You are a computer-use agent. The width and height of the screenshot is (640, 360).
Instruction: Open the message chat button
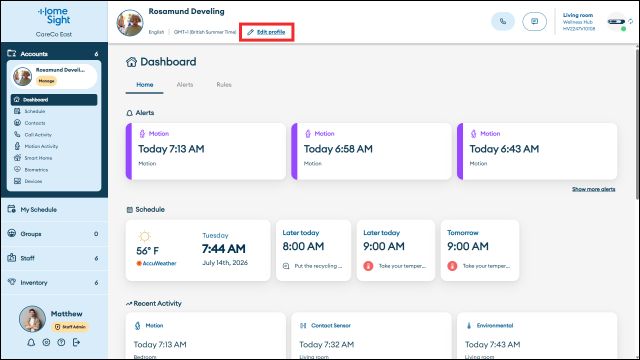tap(534, 22)
